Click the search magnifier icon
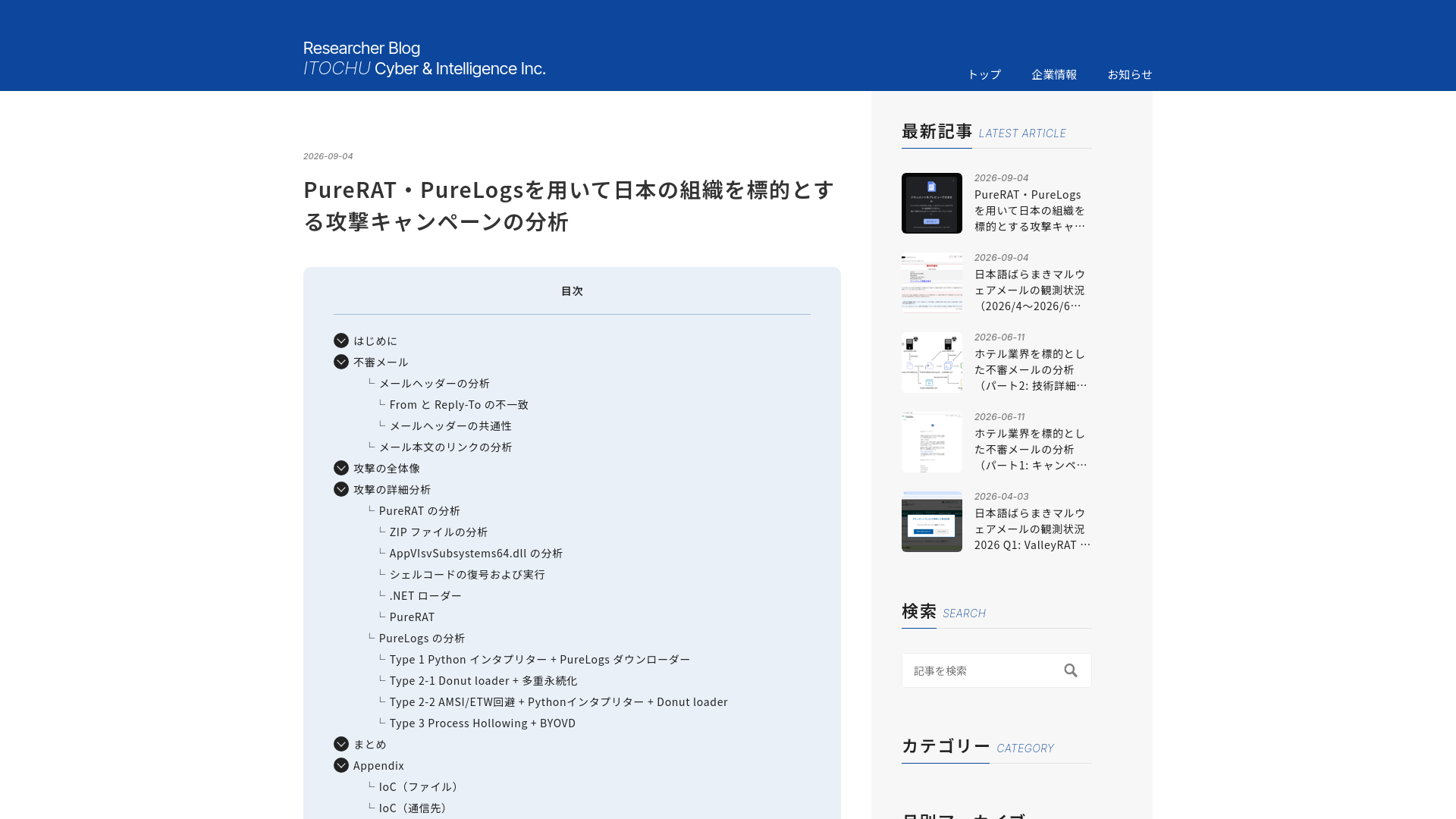Image resolution: width=1456 pixels, height=819 pixels. [1070, 670]
